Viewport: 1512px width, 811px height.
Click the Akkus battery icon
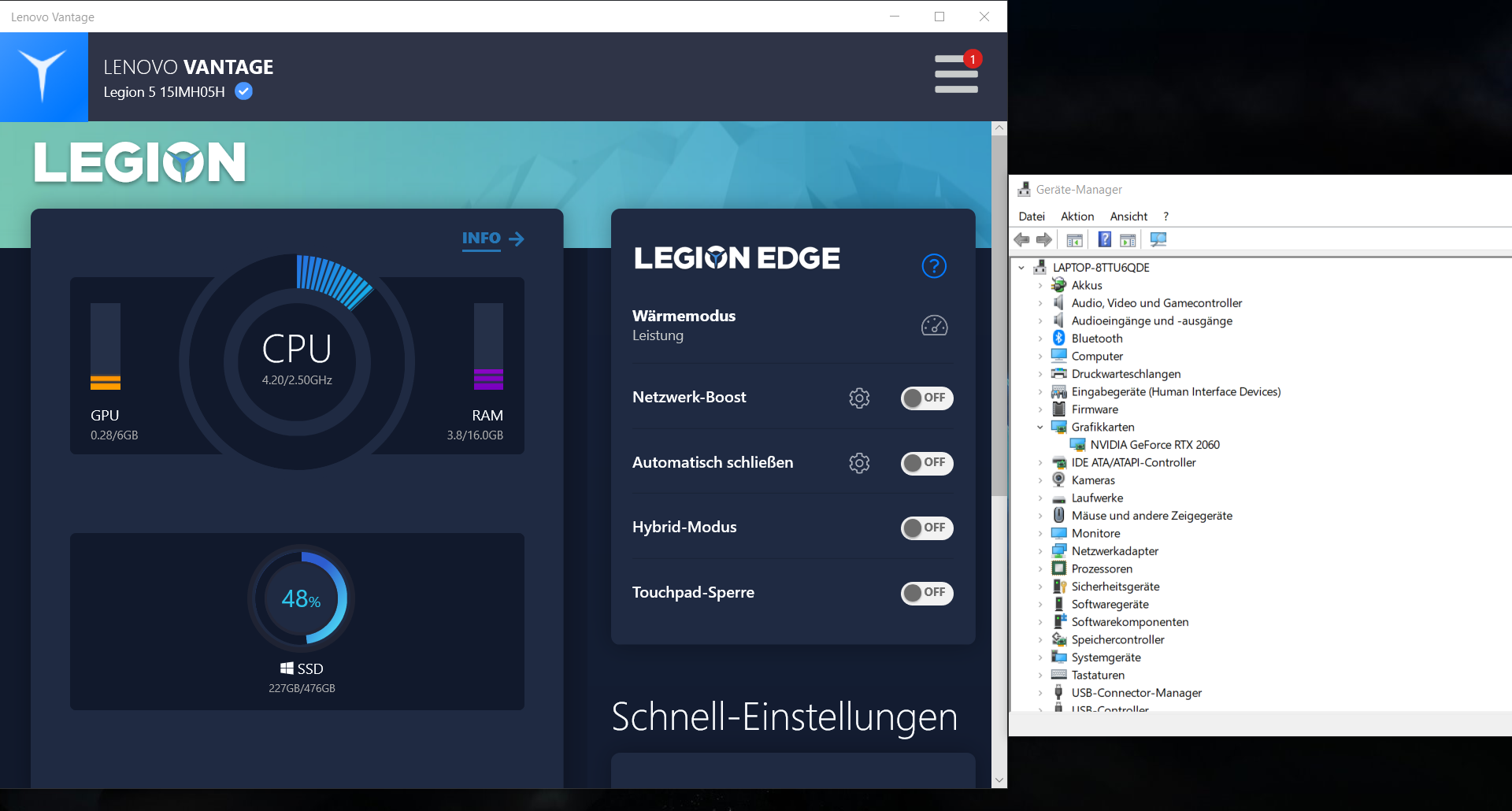pyautogui.click(x=1059, y=285)
